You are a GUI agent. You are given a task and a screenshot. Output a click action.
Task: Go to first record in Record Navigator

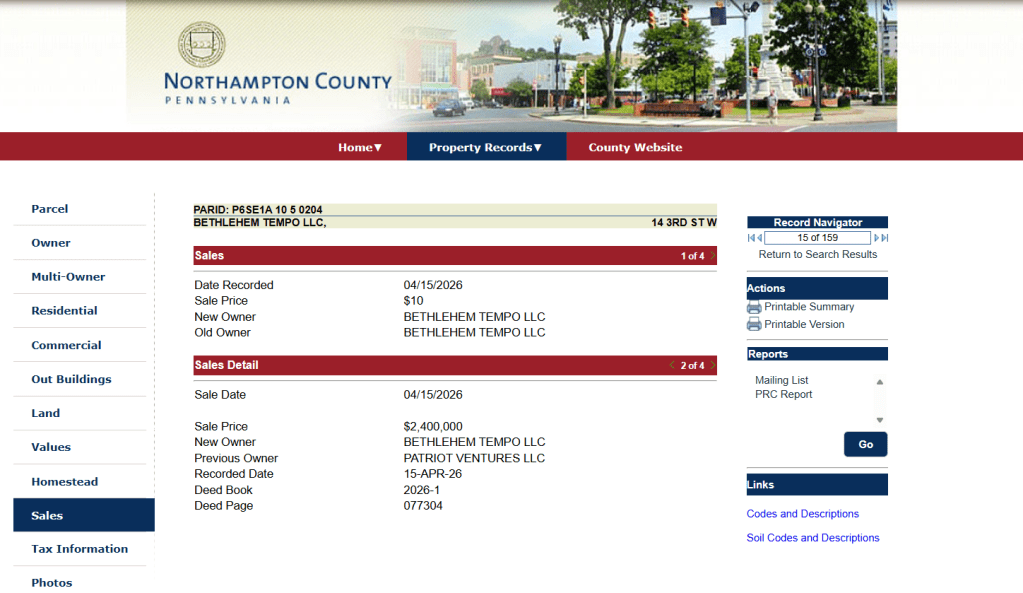[x=750, y=238]
